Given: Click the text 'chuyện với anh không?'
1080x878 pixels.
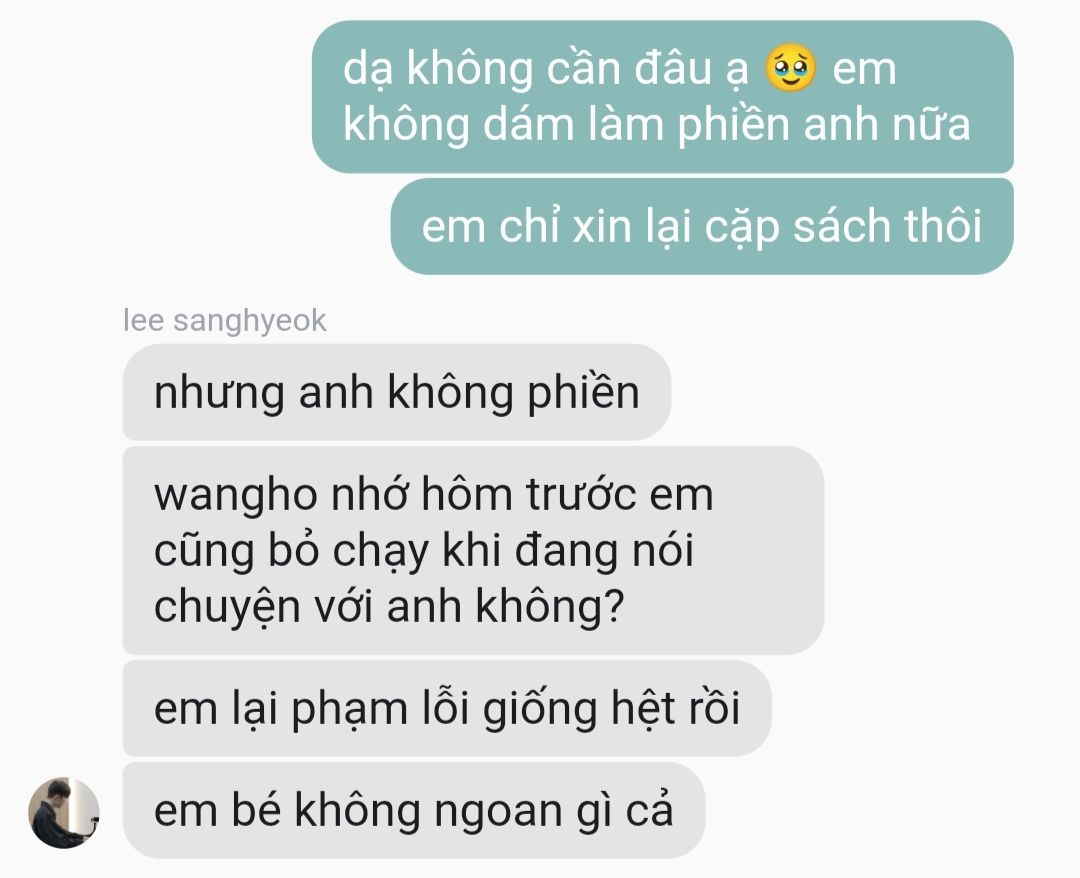Looking at the screenshot, I should [x=388, y=607].
